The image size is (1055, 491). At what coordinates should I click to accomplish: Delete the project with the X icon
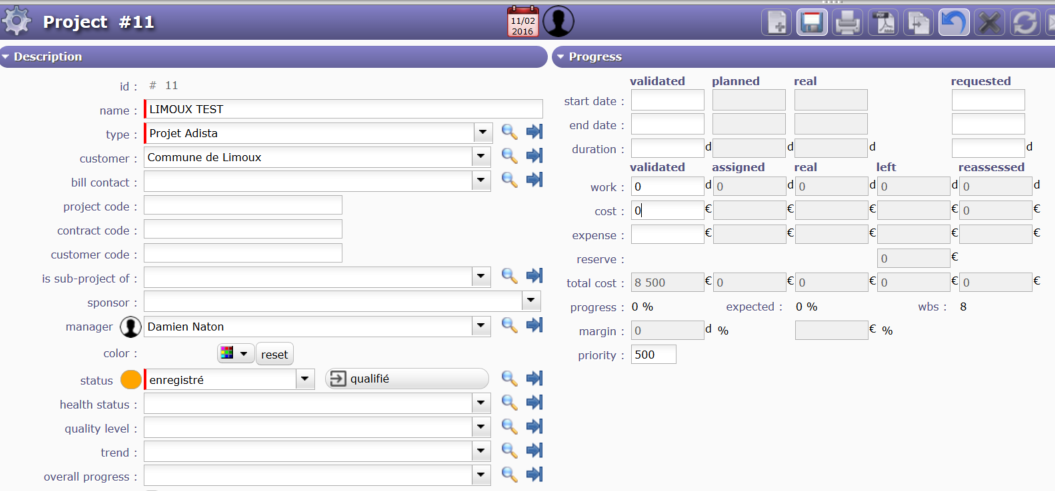pos(990,23)
